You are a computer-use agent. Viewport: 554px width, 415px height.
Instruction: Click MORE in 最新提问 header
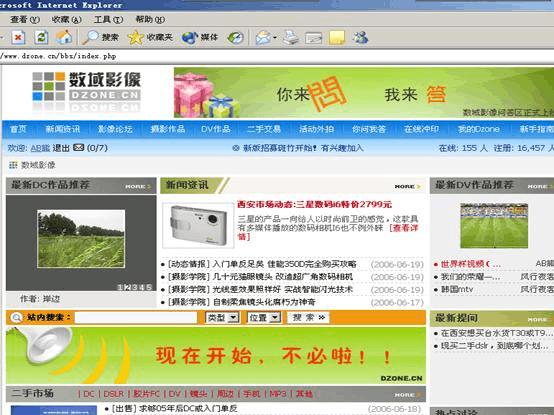point(540,319)
